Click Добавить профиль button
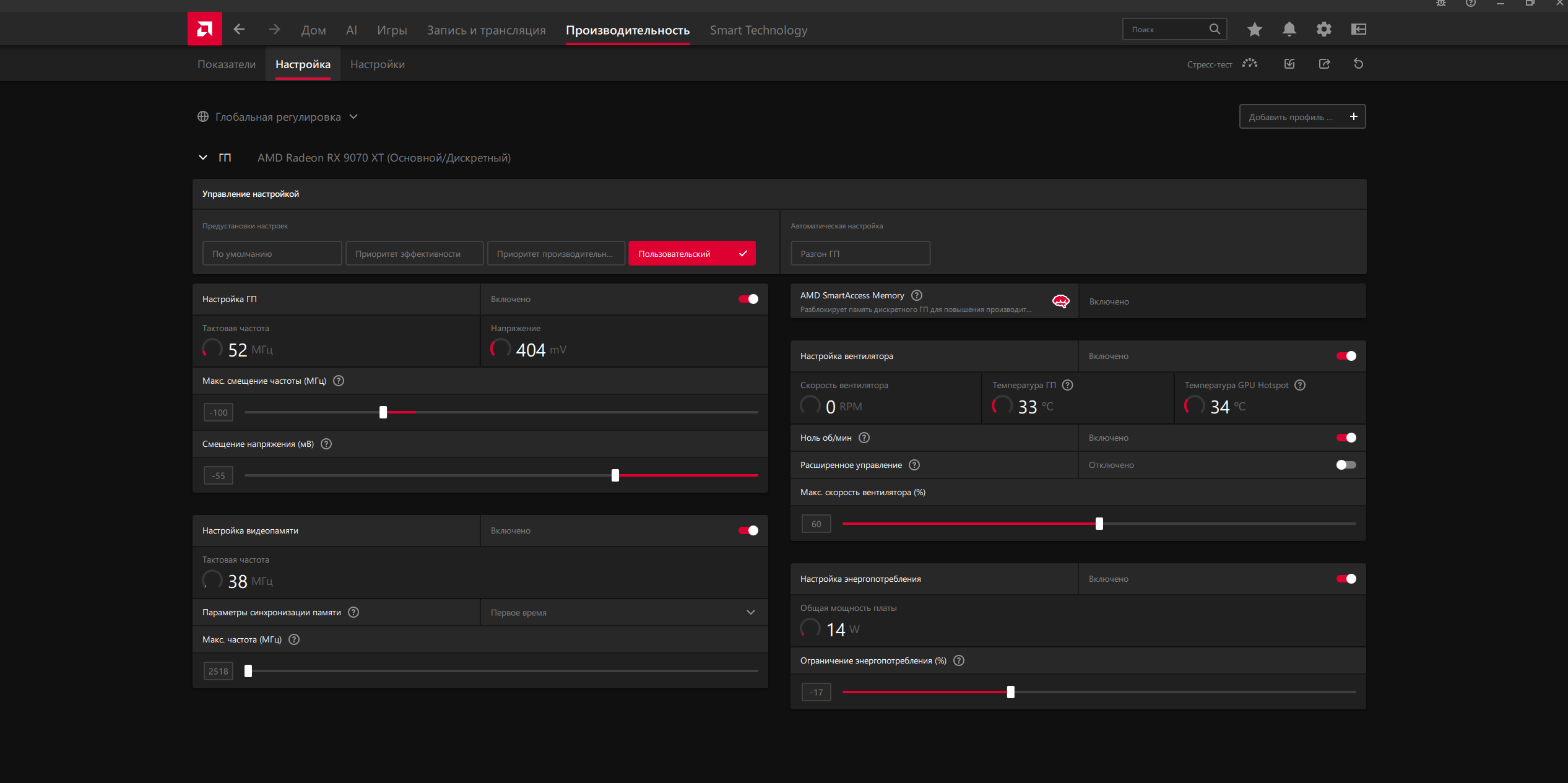 click(x=1302, y=117)
